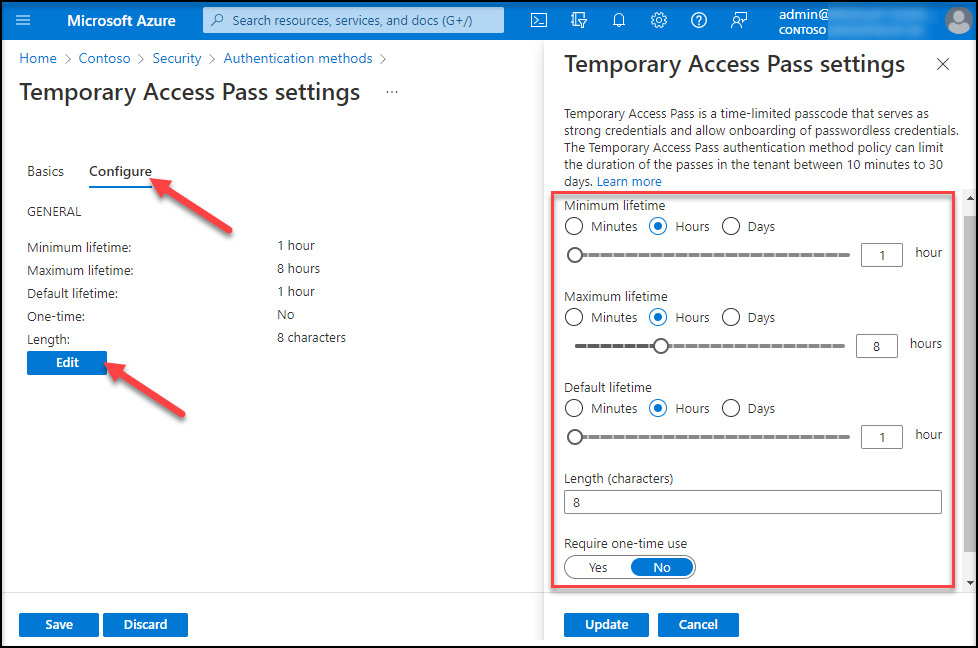Open the Help question mark menu
Screen dimensions: 978x648
[699, 20]
